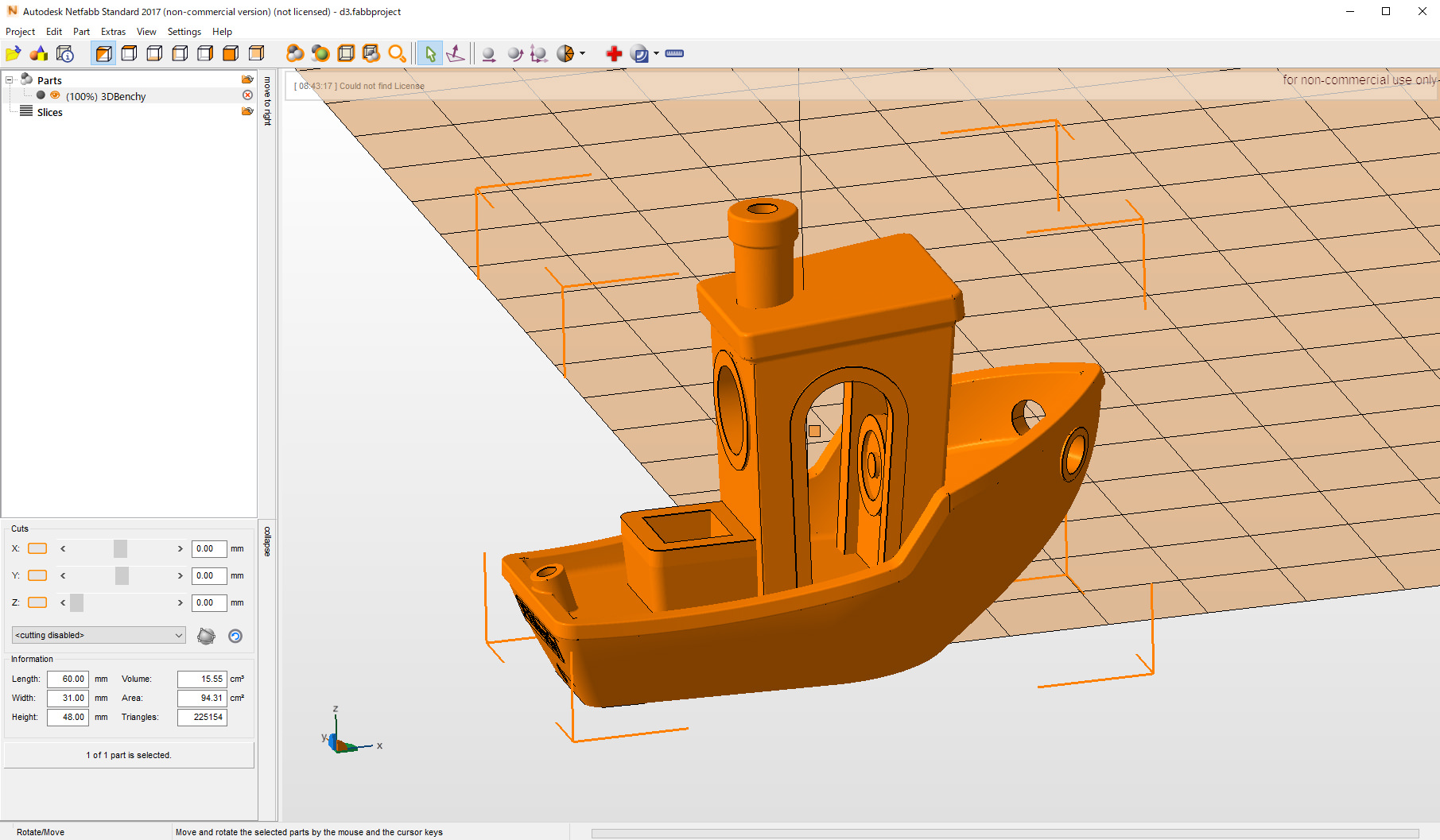
Task: Select the isometric view cube icon
Action: pyautogui.click(x=103, y=54)
